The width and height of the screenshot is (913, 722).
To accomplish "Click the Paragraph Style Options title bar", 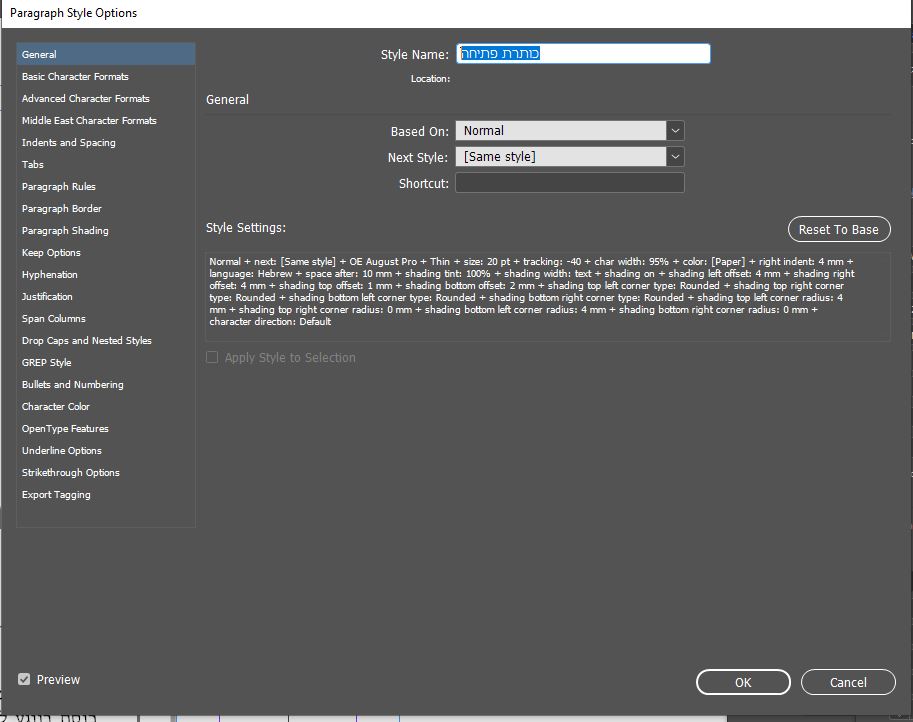I will tap(456, 13).
